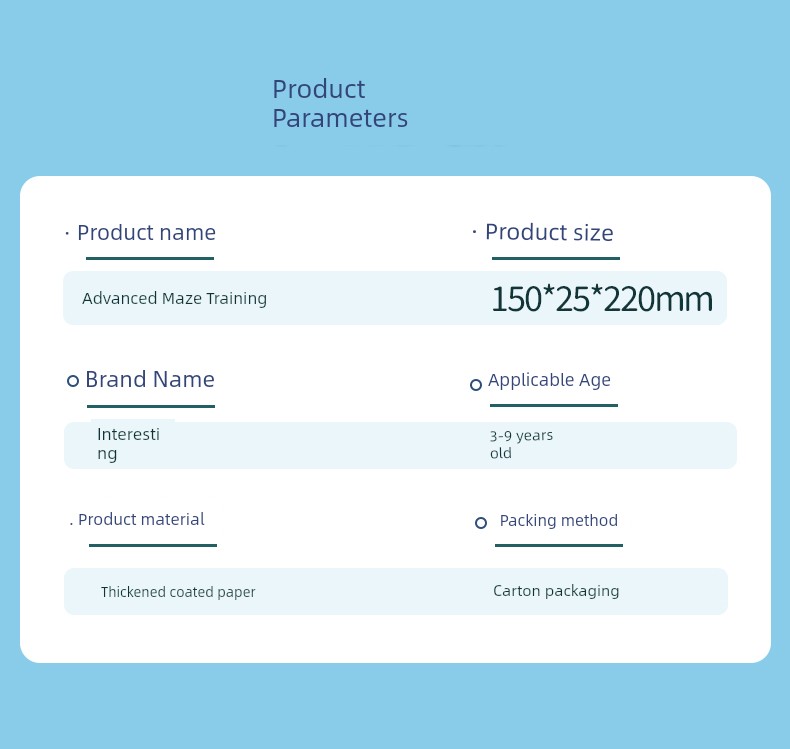The width and height of the screenshot is (790, 749).
Task: Click the Advanced Maze Training value
Action: click(x=174, y=299)
